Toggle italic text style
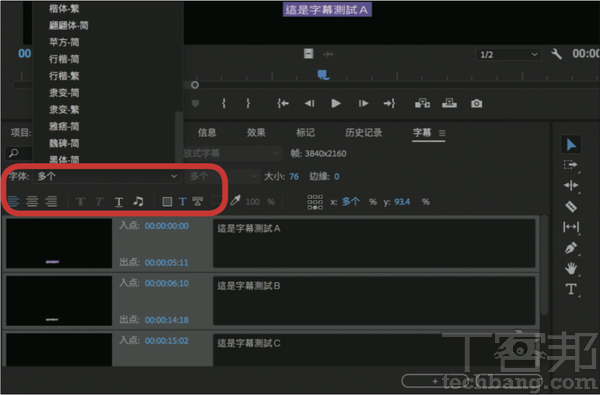This screenshot has width=600, height=395. [99, 201]
